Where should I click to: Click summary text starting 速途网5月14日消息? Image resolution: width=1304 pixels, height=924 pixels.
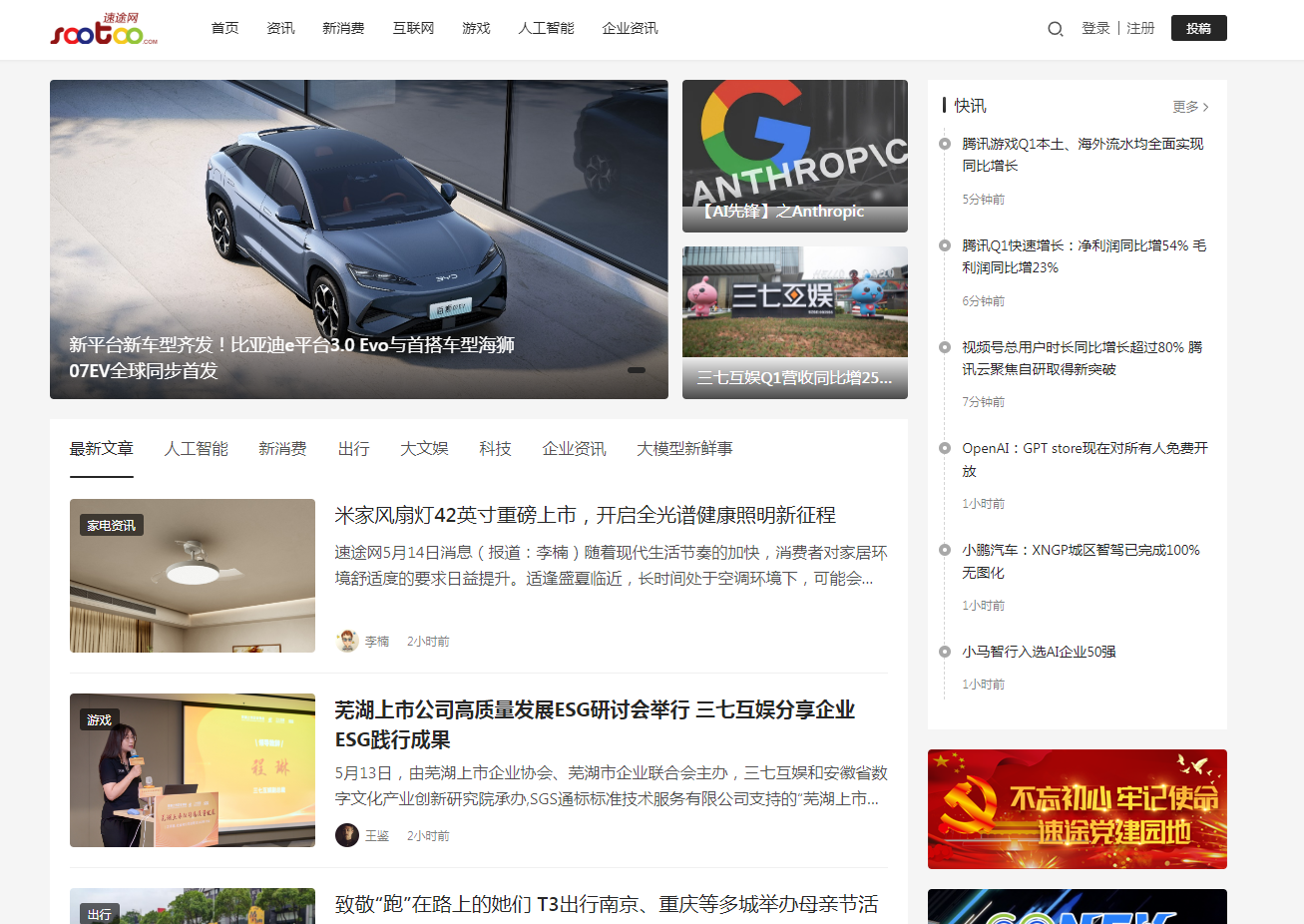[611, 566]
